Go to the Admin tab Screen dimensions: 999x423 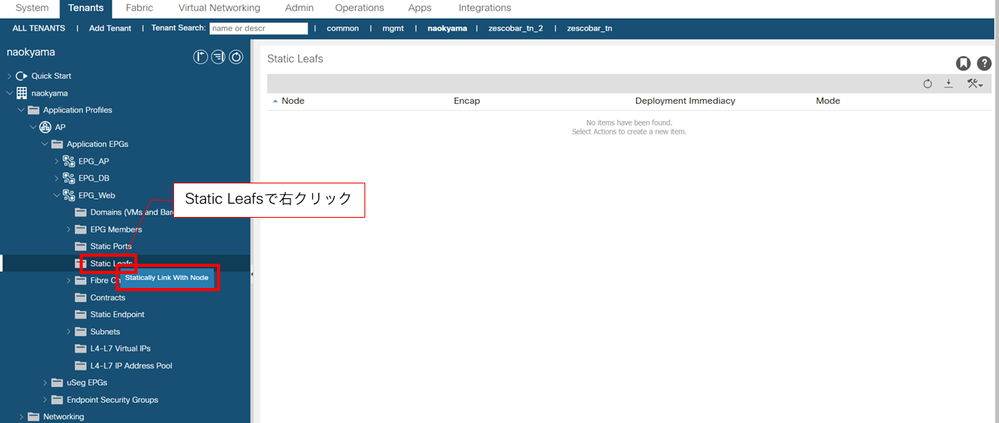pos(299,8)
